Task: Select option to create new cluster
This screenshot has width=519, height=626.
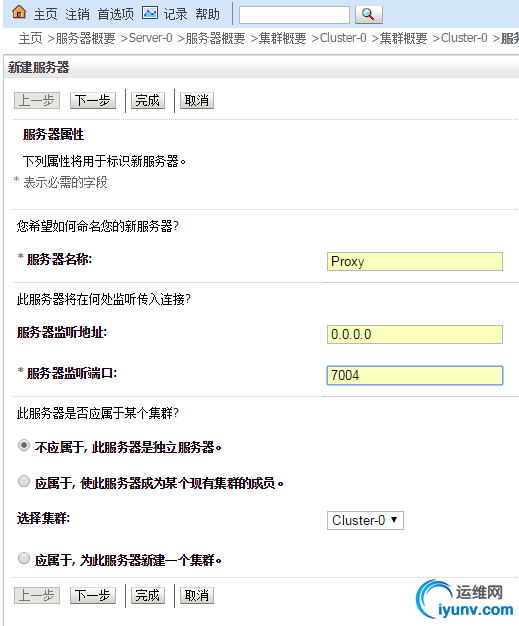Action: tap(24, 558)
